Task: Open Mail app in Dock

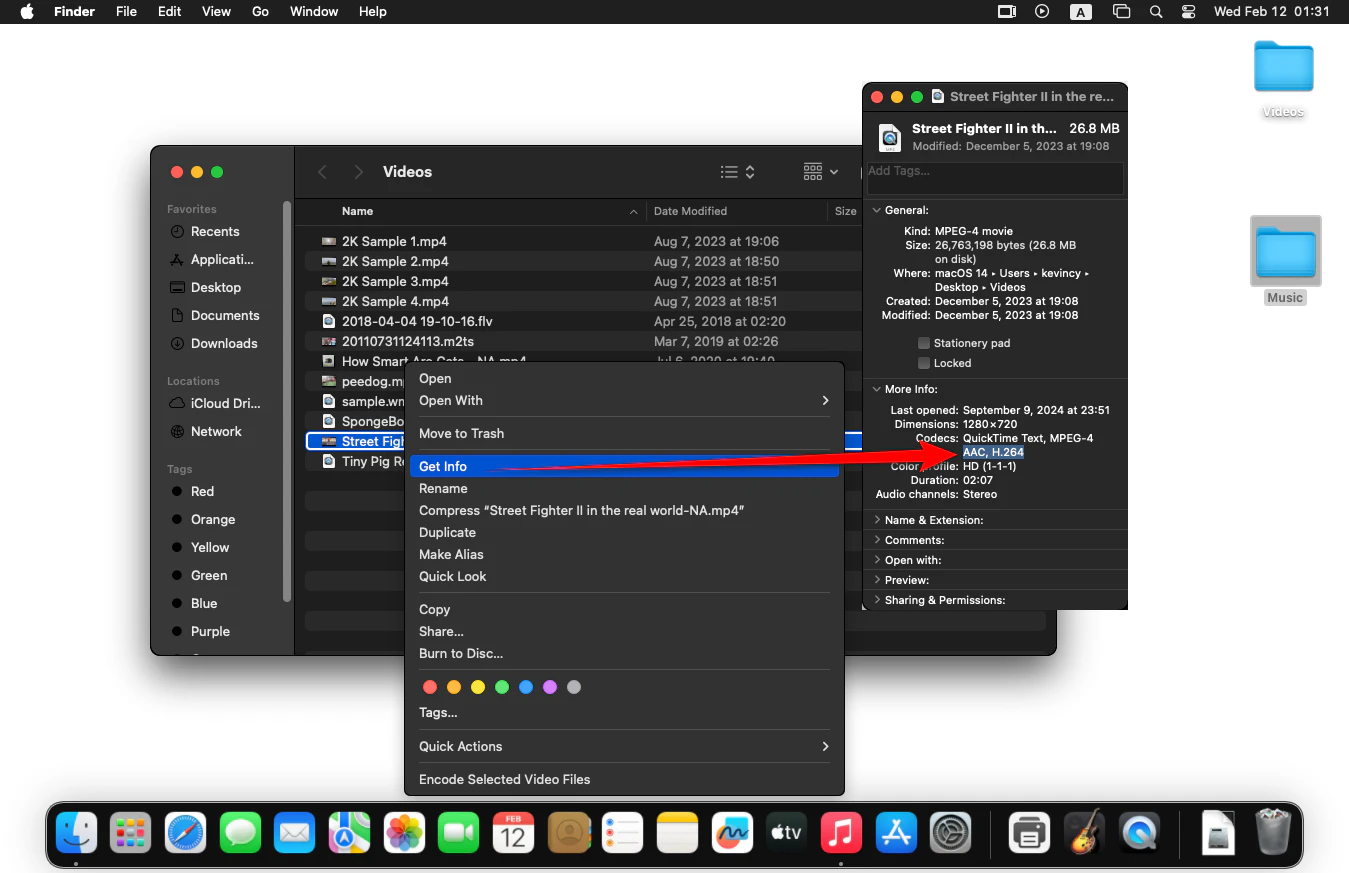Action: [294, 833]
